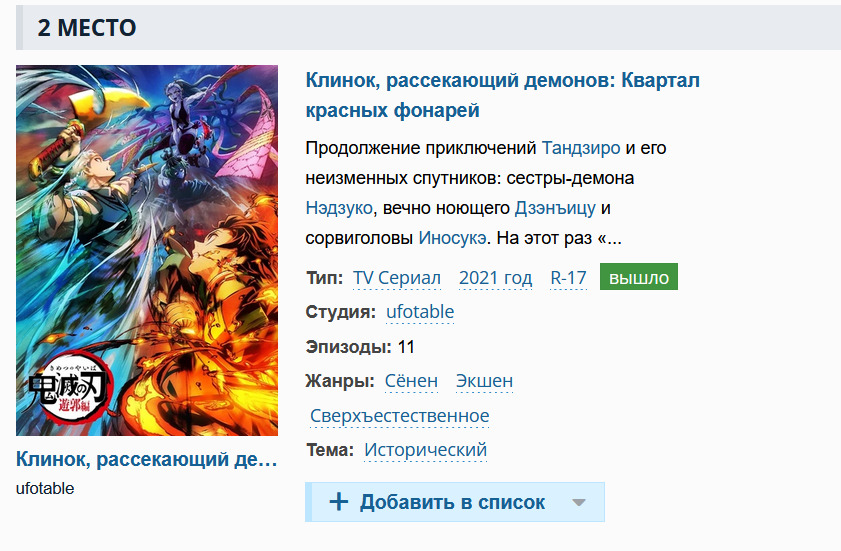Image resolution: width=841 pixels, height=551 pixels.
Task: Filter by 2021 год link
Action: pyautogui.click(x=496, y=278)
